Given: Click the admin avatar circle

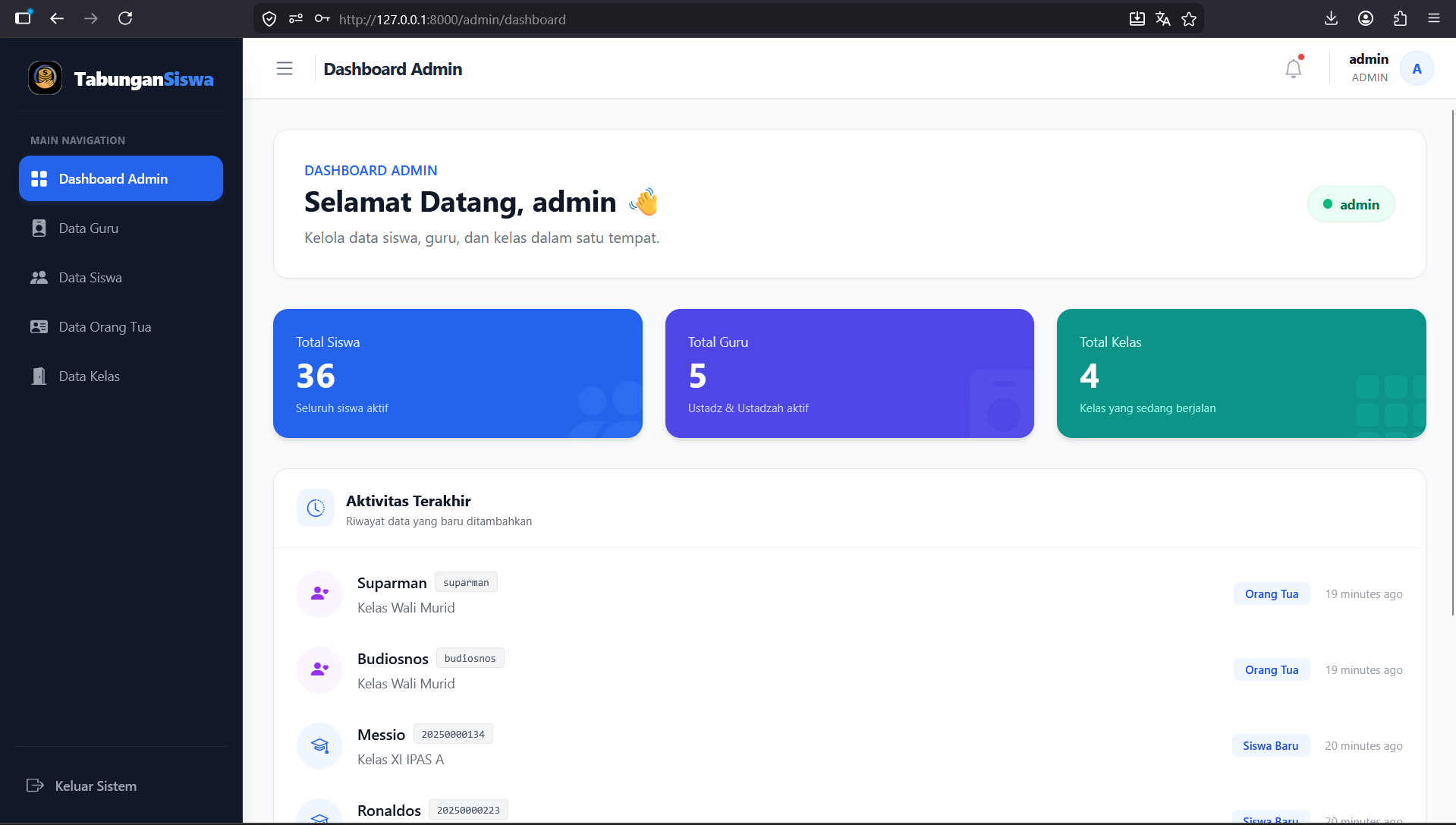Looking at the screenshot, I should pyautogui.click(x=1417, y=69).
